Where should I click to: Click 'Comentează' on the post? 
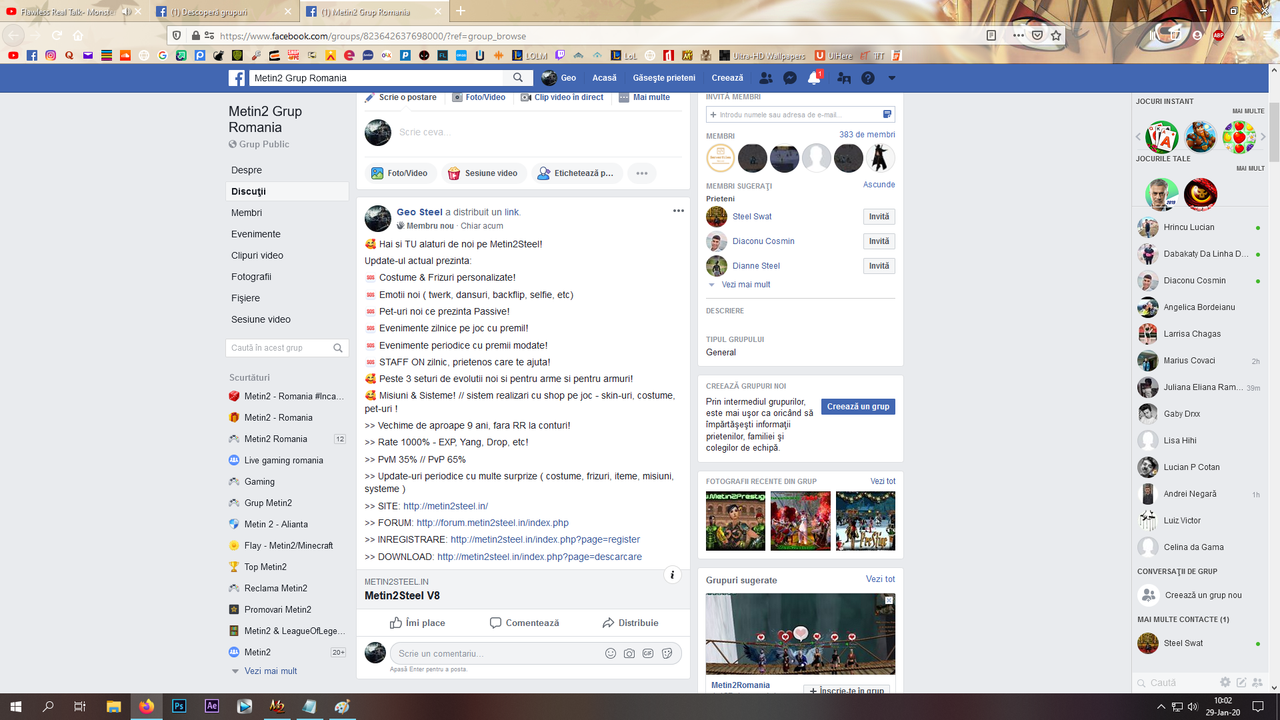(x=524, y=623)
